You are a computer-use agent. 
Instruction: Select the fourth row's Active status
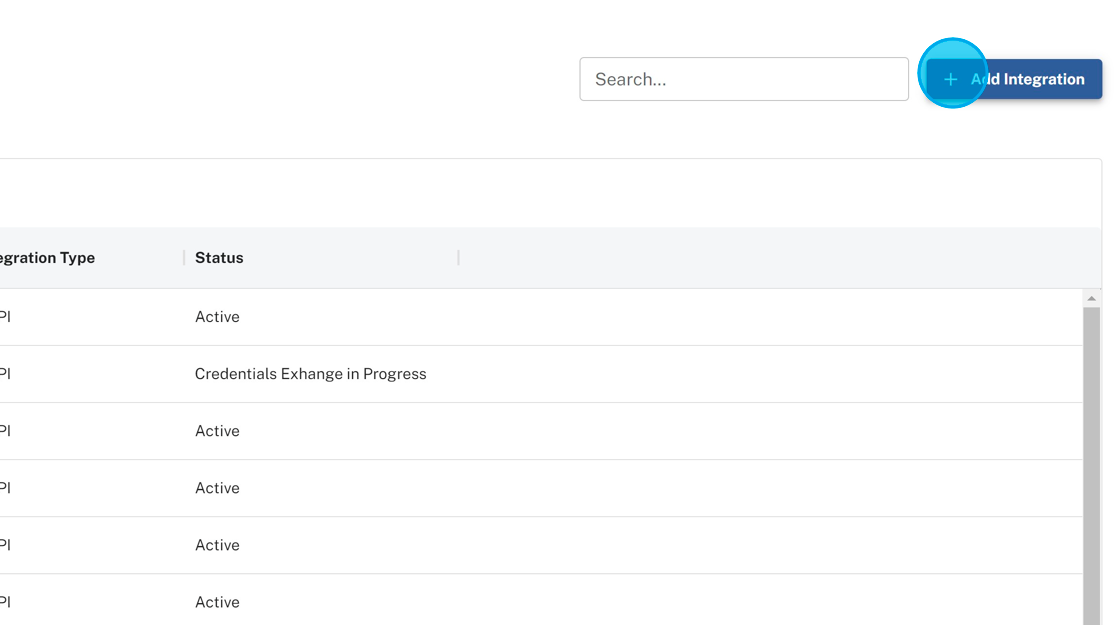point(217,488)
